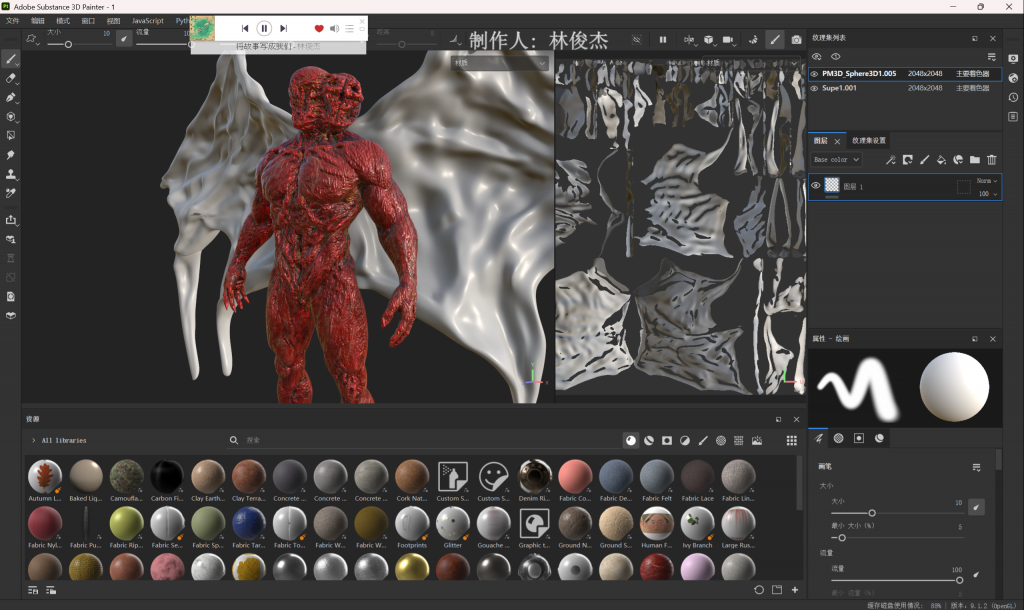This screenshot has width=1024, height=610.
Task: Select the Clone stamp tool
Action: [11, 174]
